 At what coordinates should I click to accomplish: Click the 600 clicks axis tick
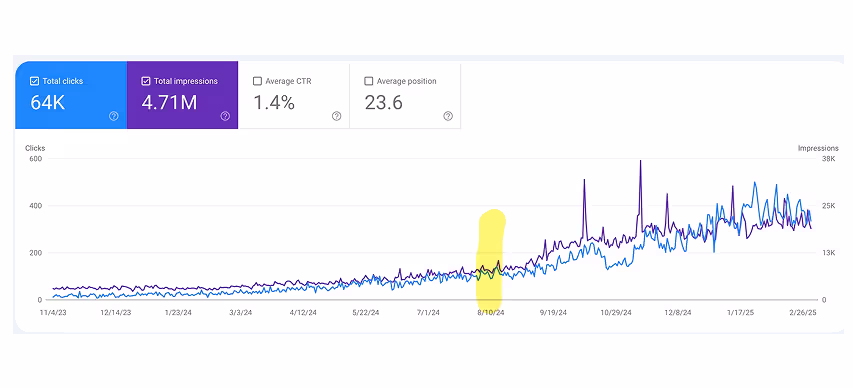point(36,159)
